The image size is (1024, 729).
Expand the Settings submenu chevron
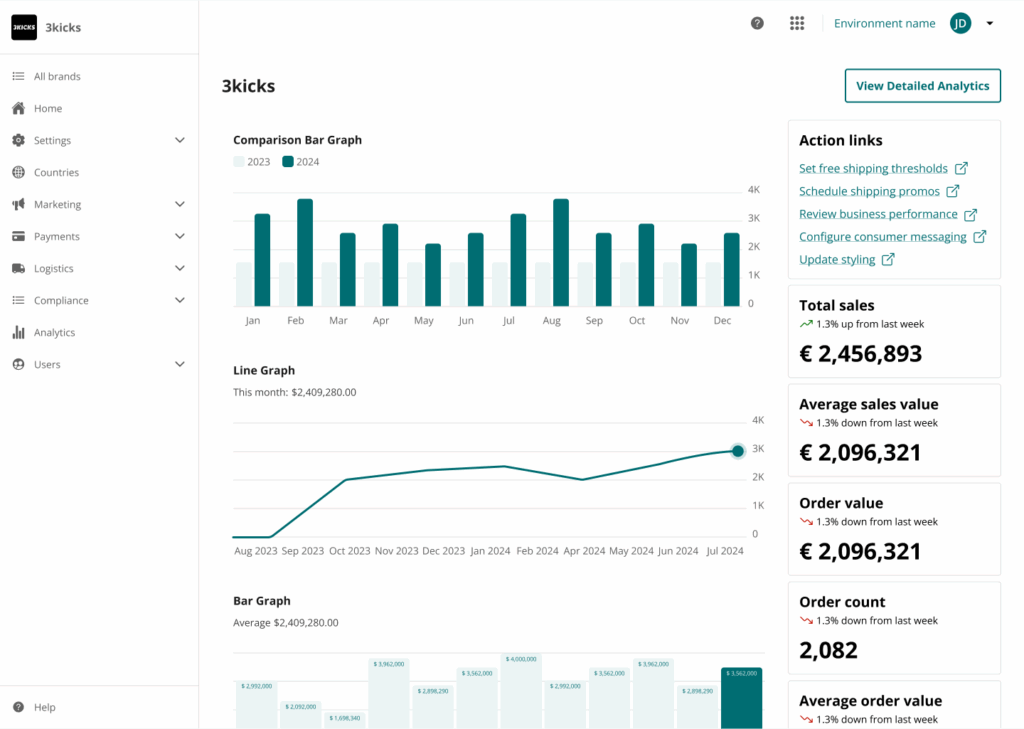180,140
